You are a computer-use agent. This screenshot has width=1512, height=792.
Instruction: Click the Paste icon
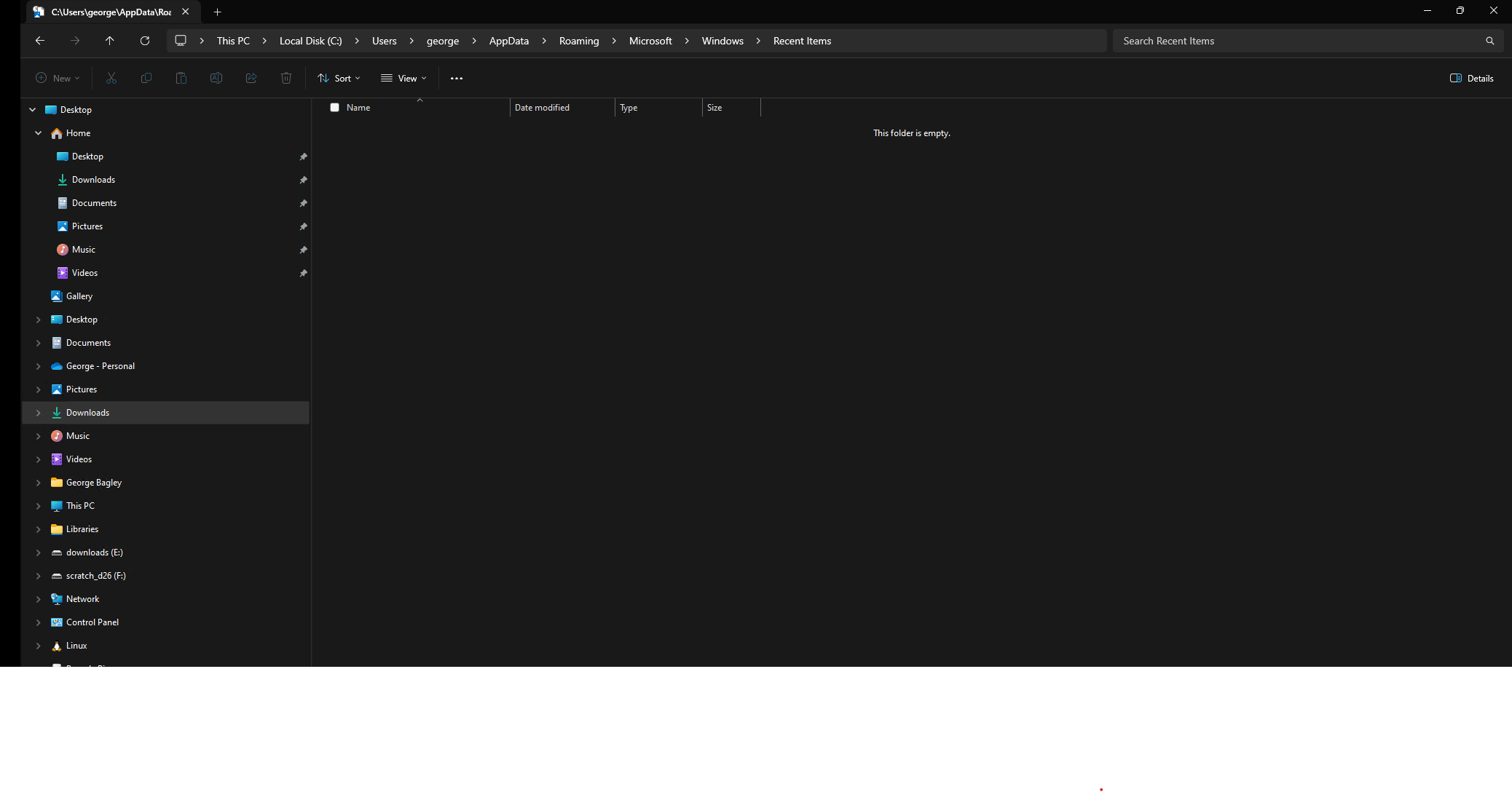pos(181,78)
